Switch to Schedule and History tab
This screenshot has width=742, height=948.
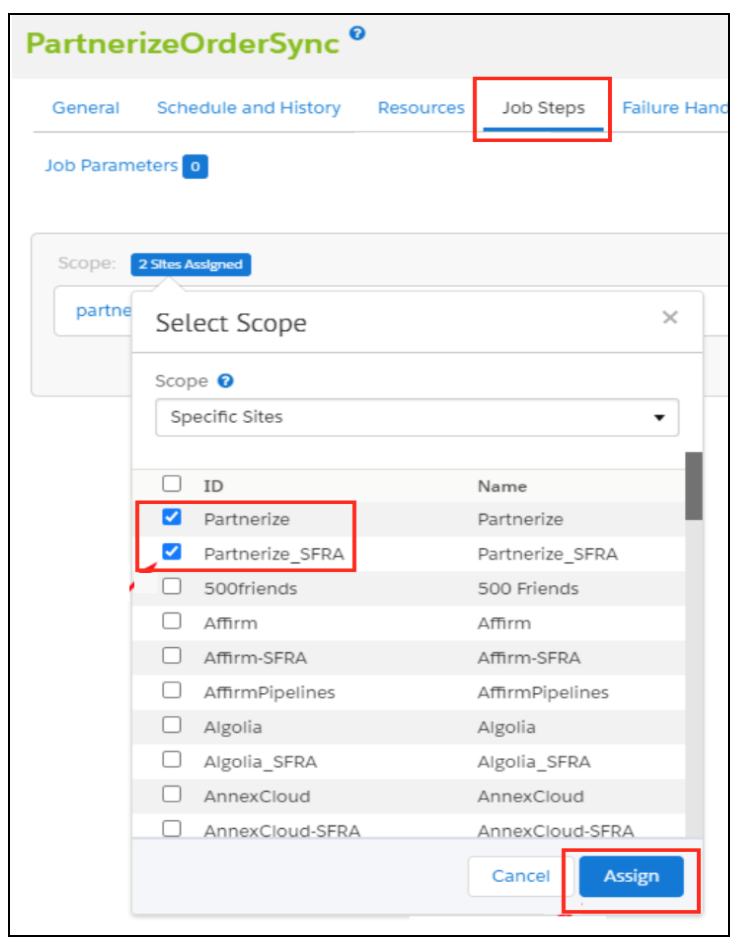point(249,108)
